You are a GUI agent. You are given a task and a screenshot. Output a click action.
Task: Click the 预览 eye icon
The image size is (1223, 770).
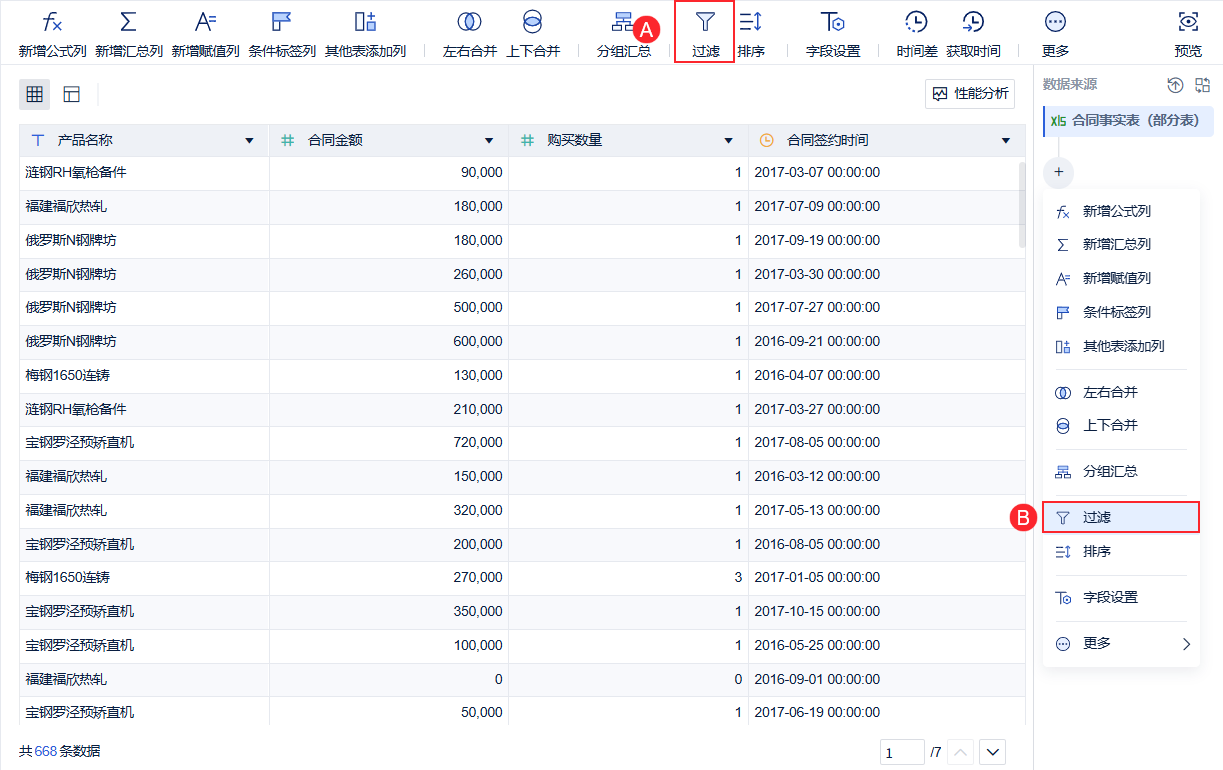point(1188,22)
